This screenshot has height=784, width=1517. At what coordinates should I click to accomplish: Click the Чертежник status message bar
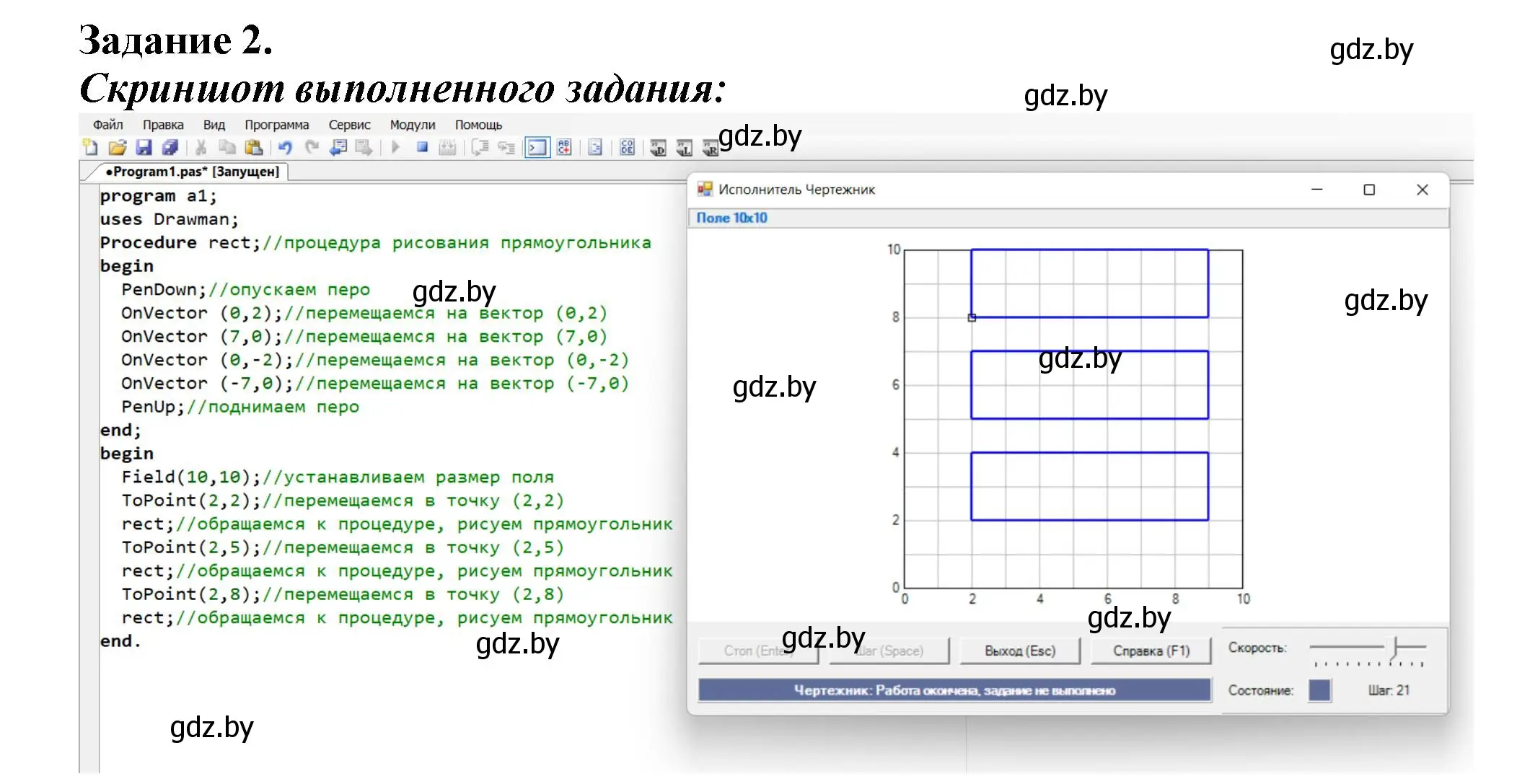pyautogui.click(x=954, y=690)
